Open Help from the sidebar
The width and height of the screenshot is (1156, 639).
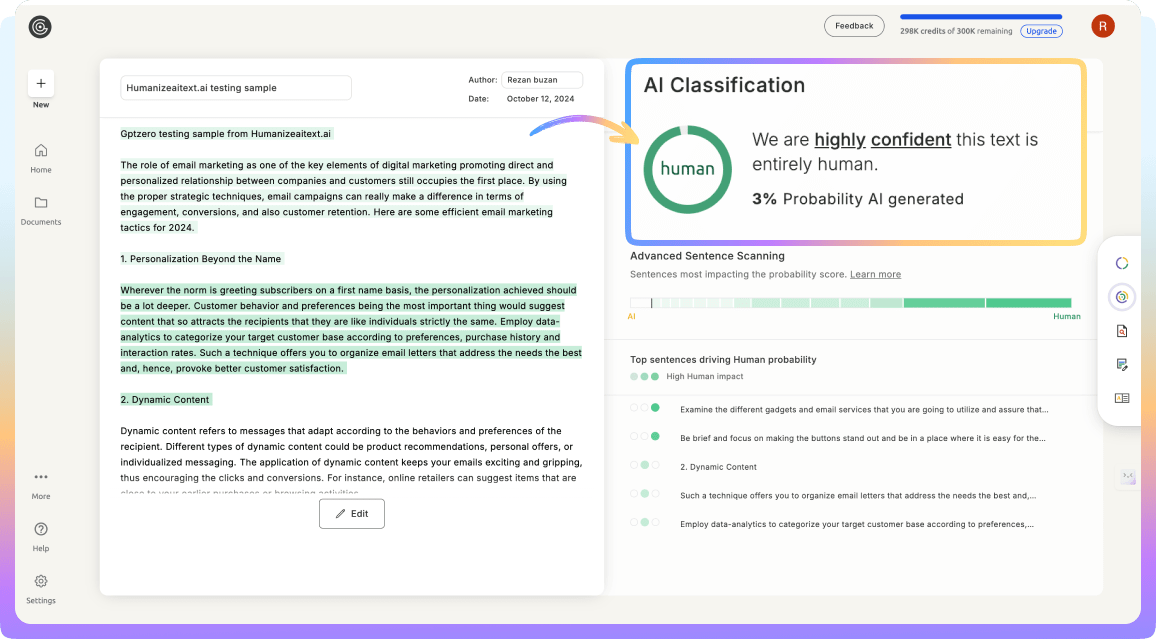click(x=41, y=537)
